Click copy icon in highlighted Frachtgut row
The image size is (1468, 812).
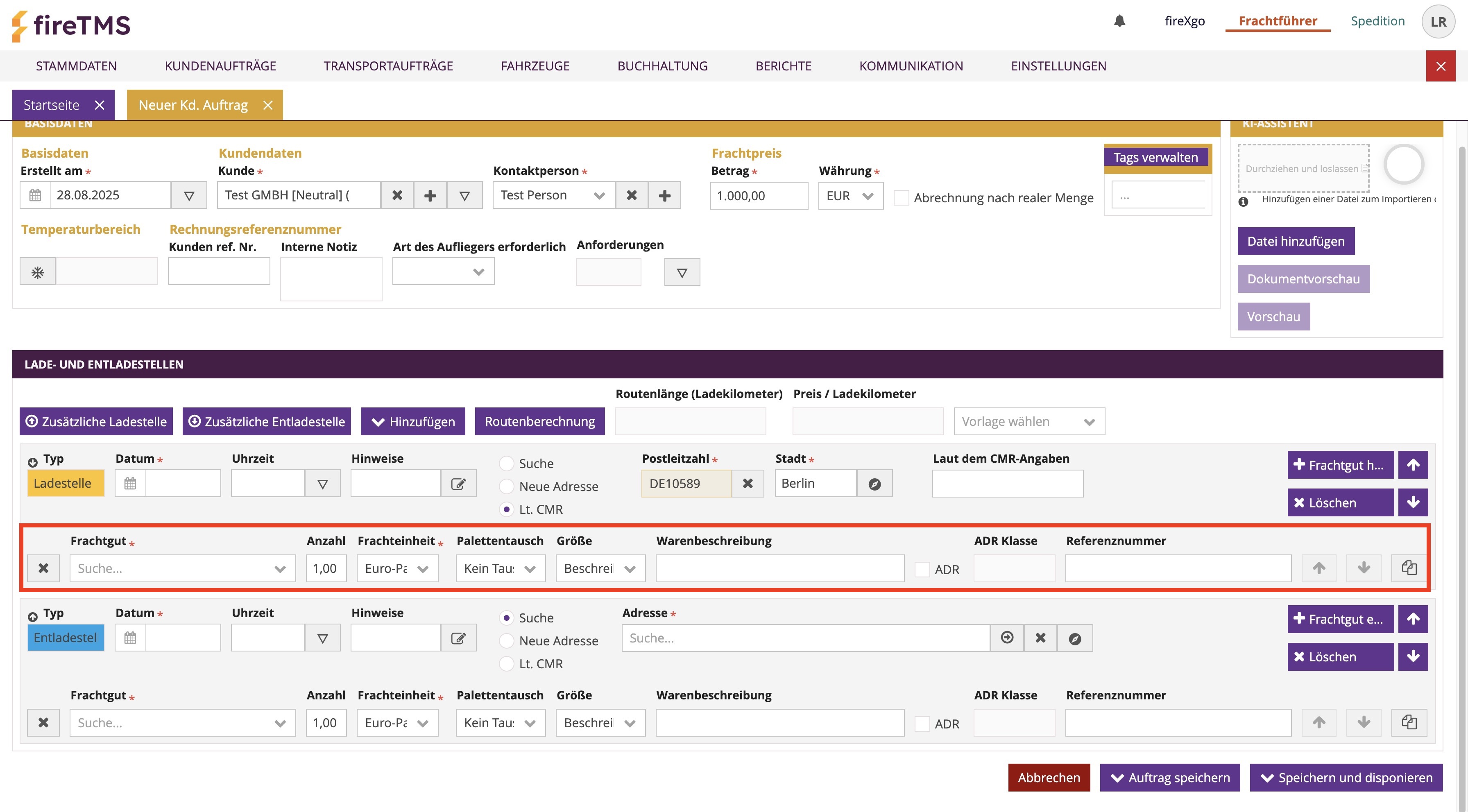1409,568
